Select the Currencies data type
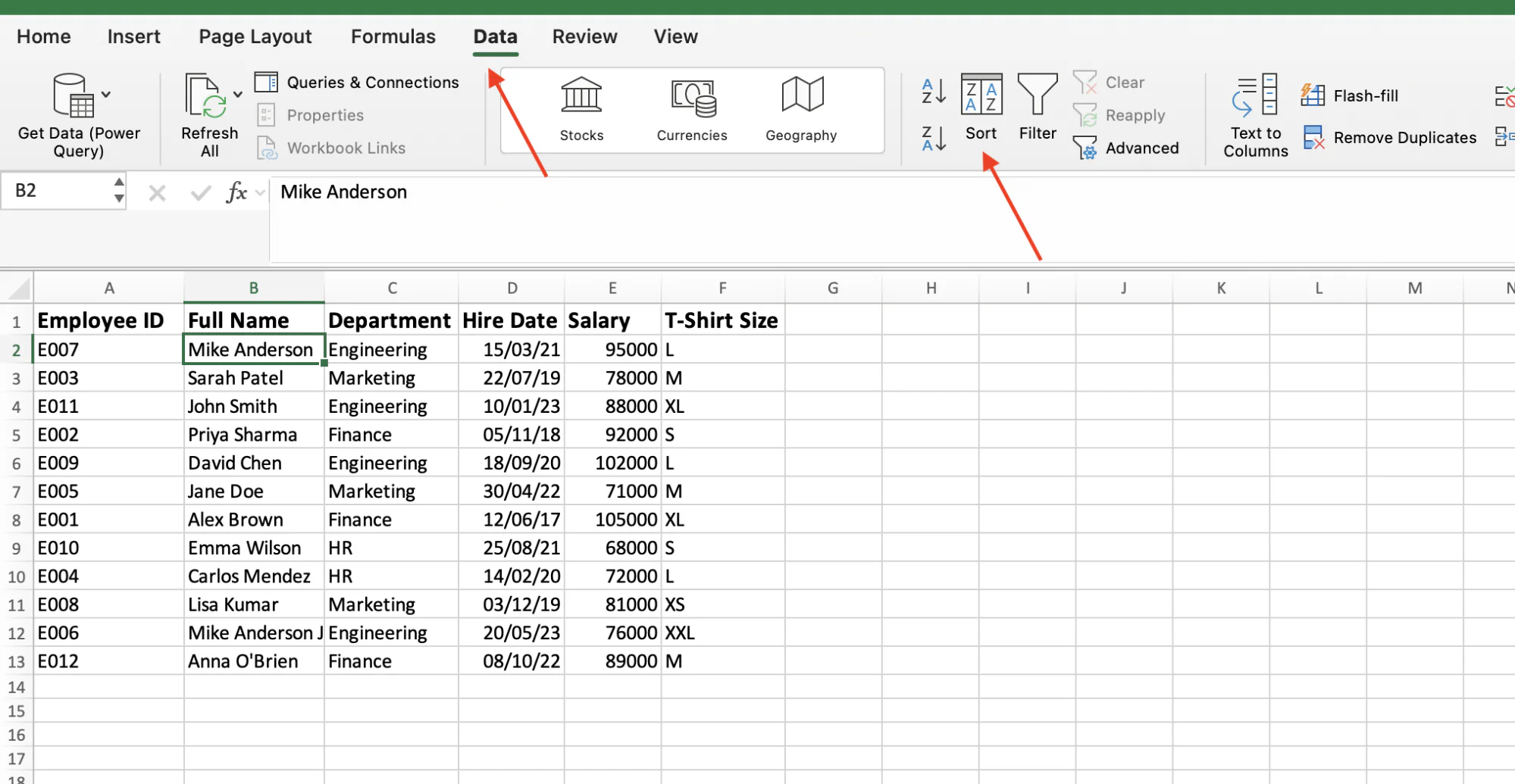 [692, 110]
